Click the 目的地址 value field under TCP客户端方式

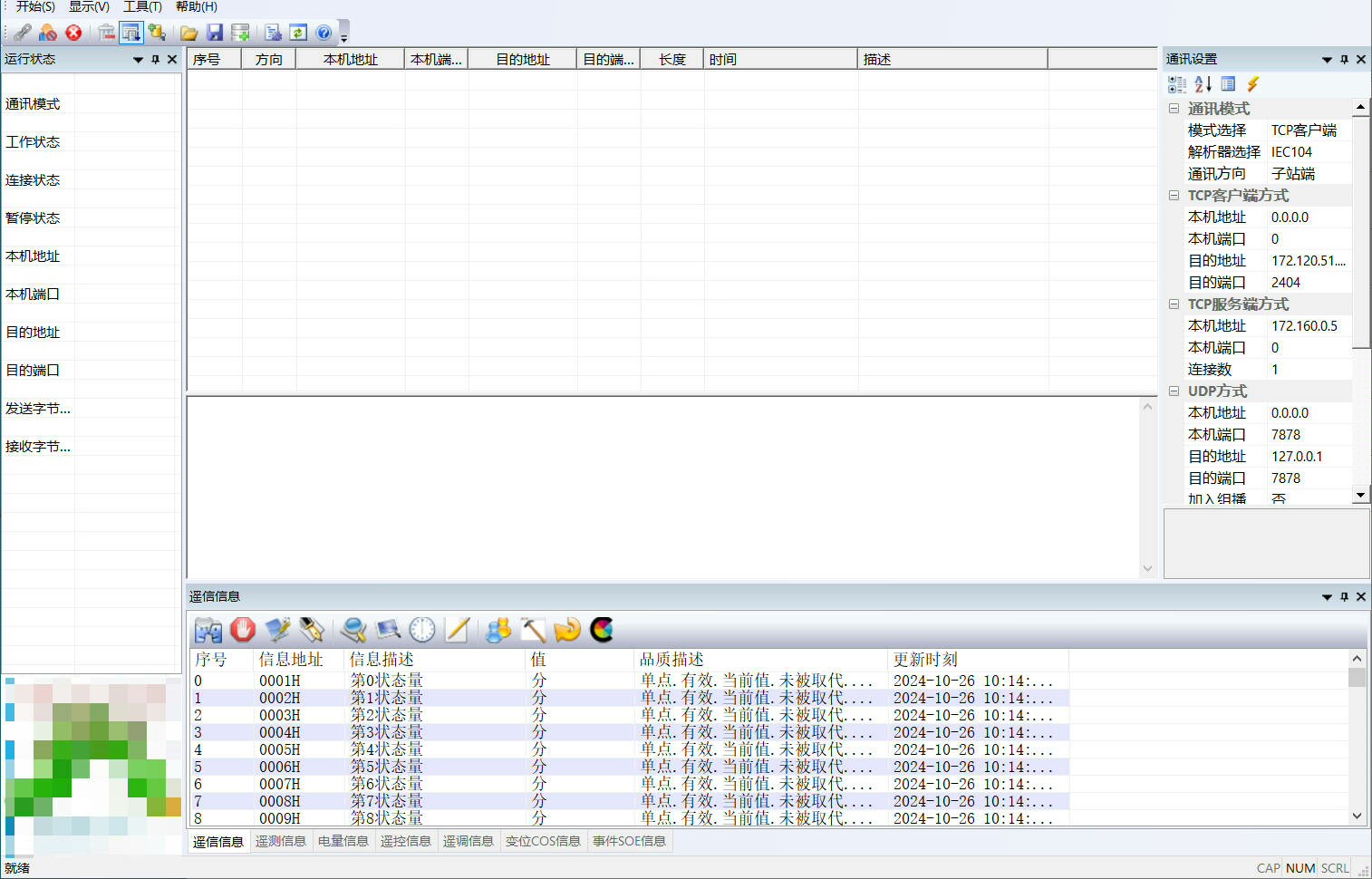pyautogui.click(x=1308, y=261)
